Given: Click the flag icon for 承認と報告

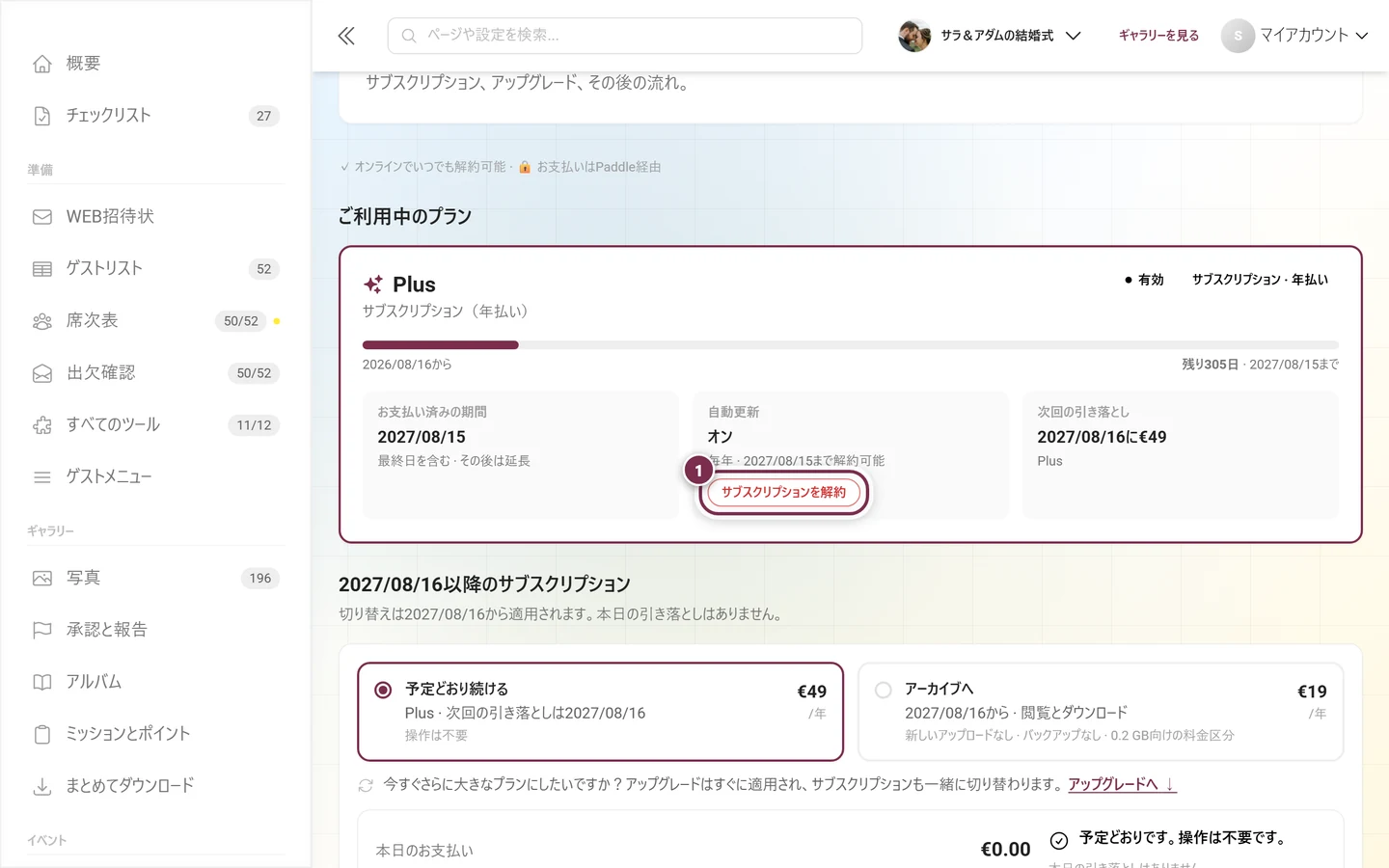Looking at the screenshot, I should pyautogui.click(x=42, y=631).
